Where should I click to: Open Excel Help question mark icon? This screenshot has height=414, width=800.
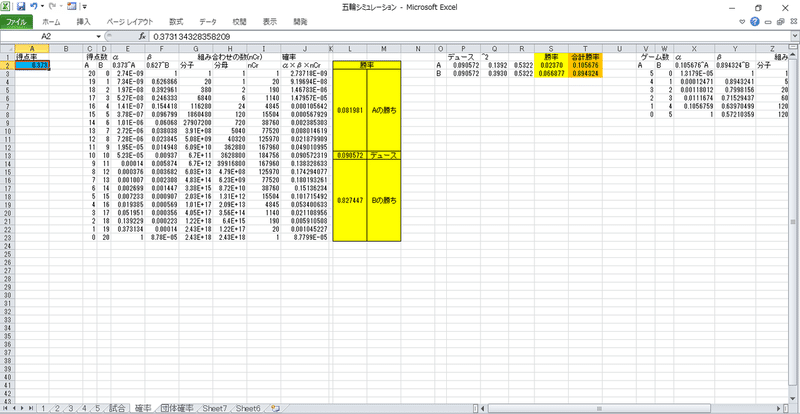coord(755,22)
